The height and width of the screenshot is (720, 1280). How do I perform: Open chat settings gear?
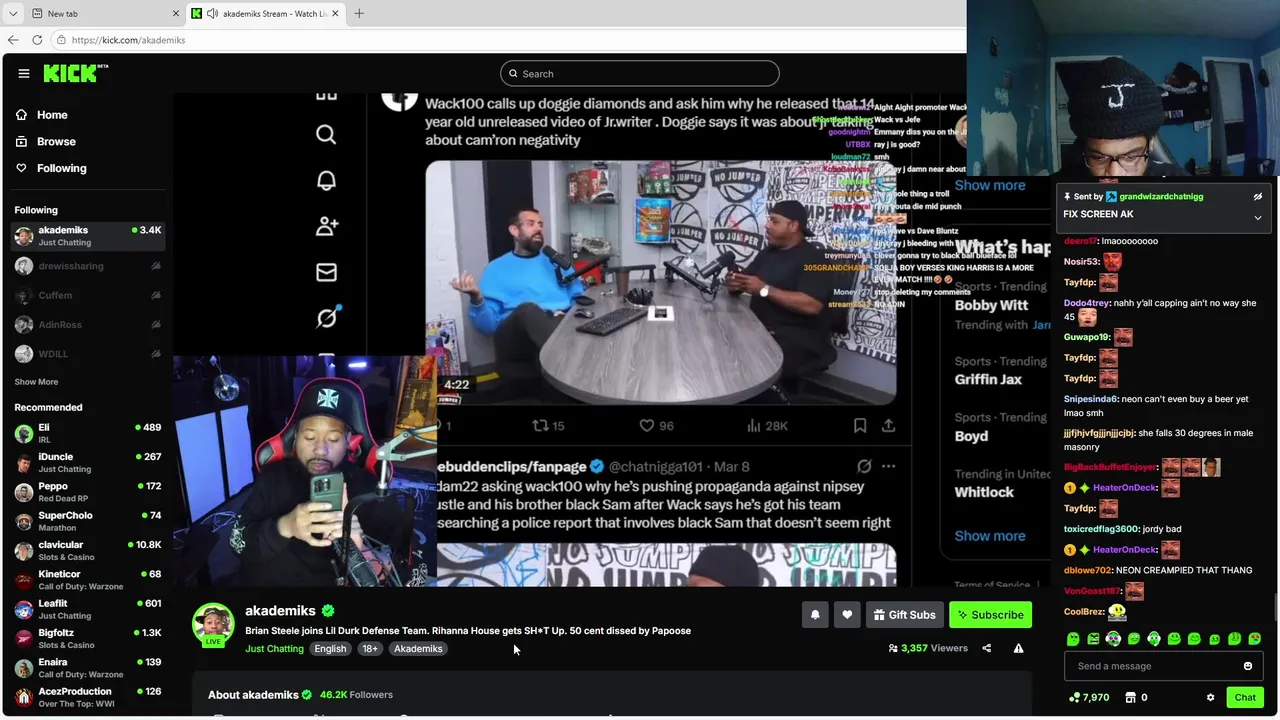click(1210, 697)
